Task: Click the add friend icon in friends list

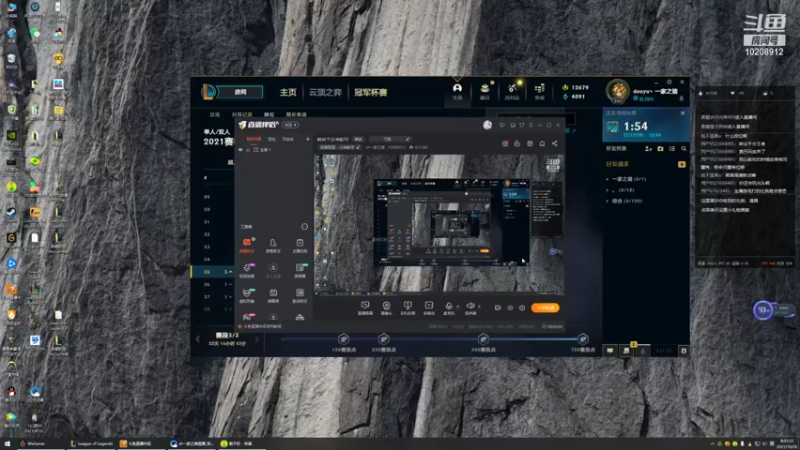Action: pos(648,148)
